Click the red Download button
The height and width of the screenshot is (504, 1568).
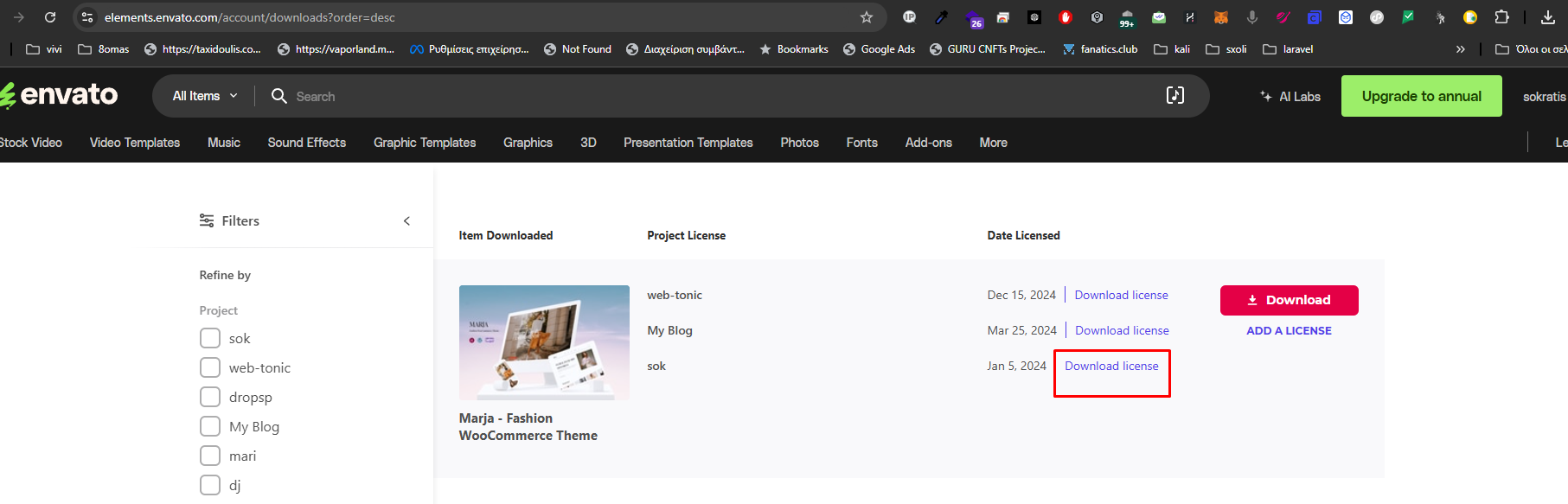(1289, 300)
